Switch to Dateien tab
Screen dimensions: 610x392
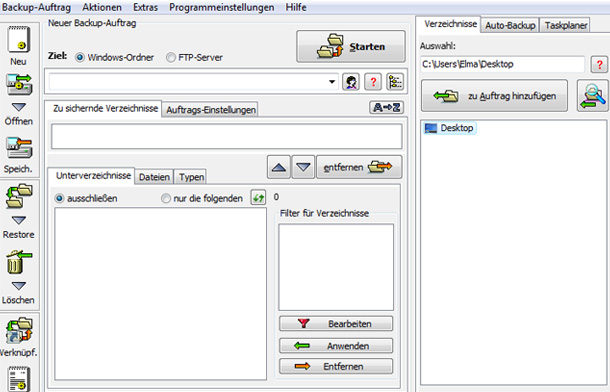154,177
